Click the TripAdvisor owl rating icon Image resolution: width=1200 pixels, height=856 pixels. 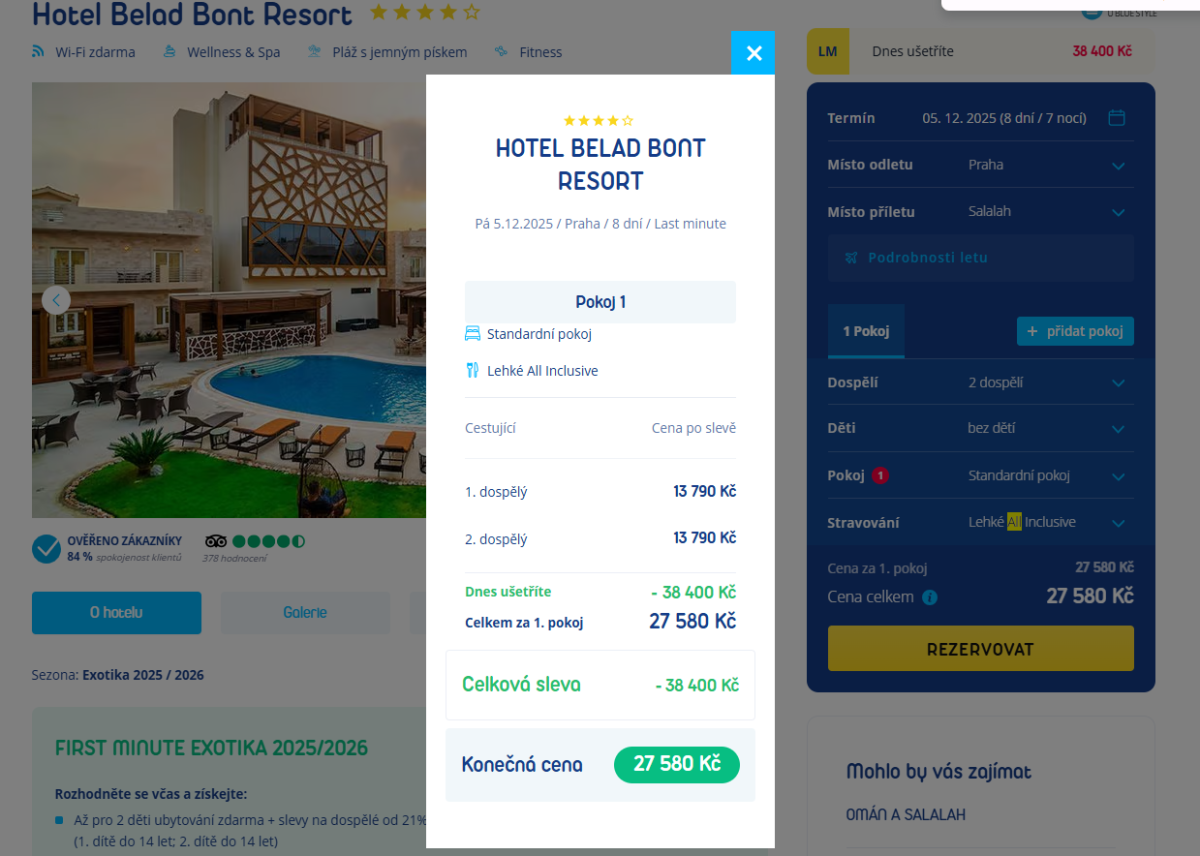tap(216, 541)
